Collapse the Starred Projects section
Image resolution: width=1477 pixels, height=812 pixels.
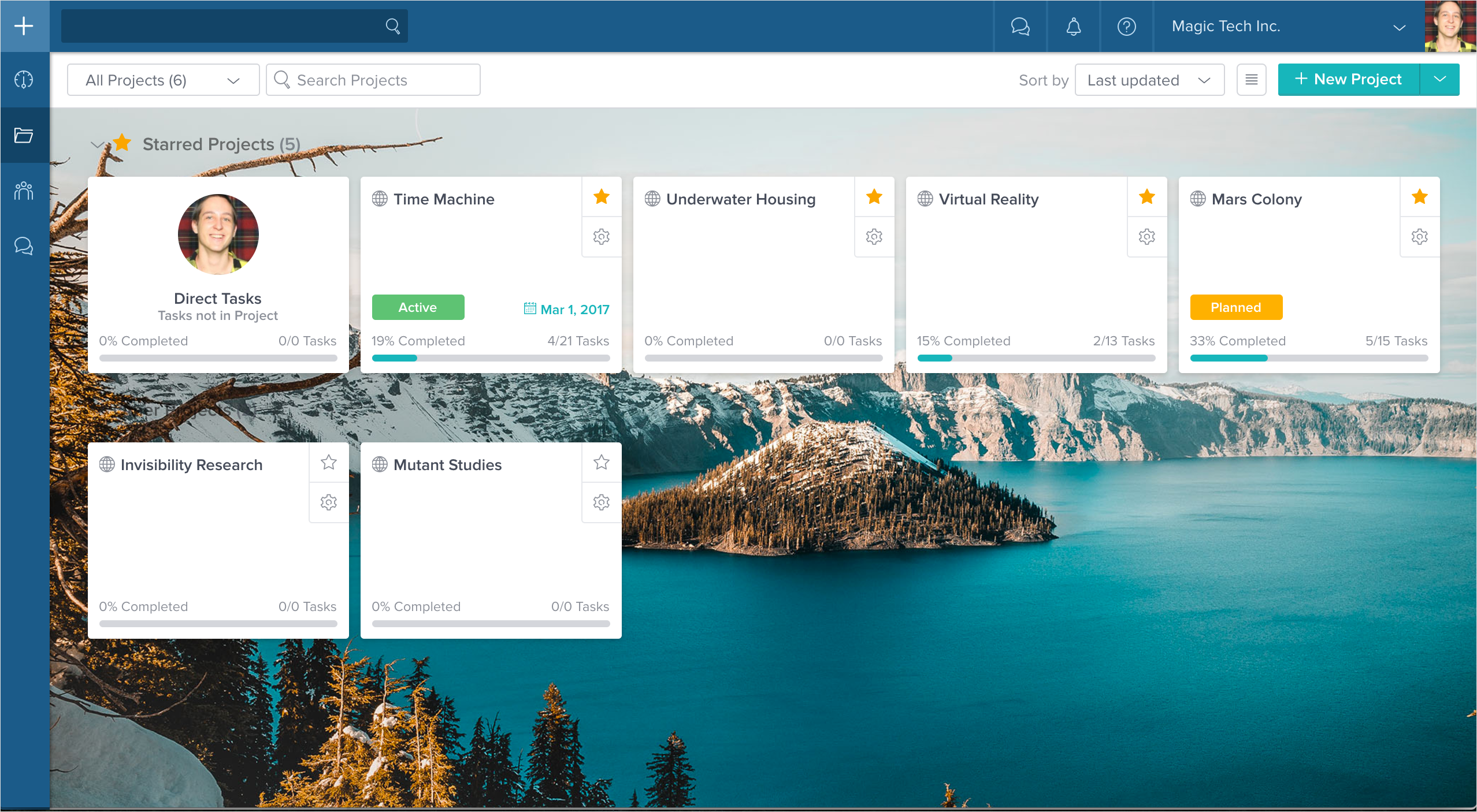[x=97, y=144]
